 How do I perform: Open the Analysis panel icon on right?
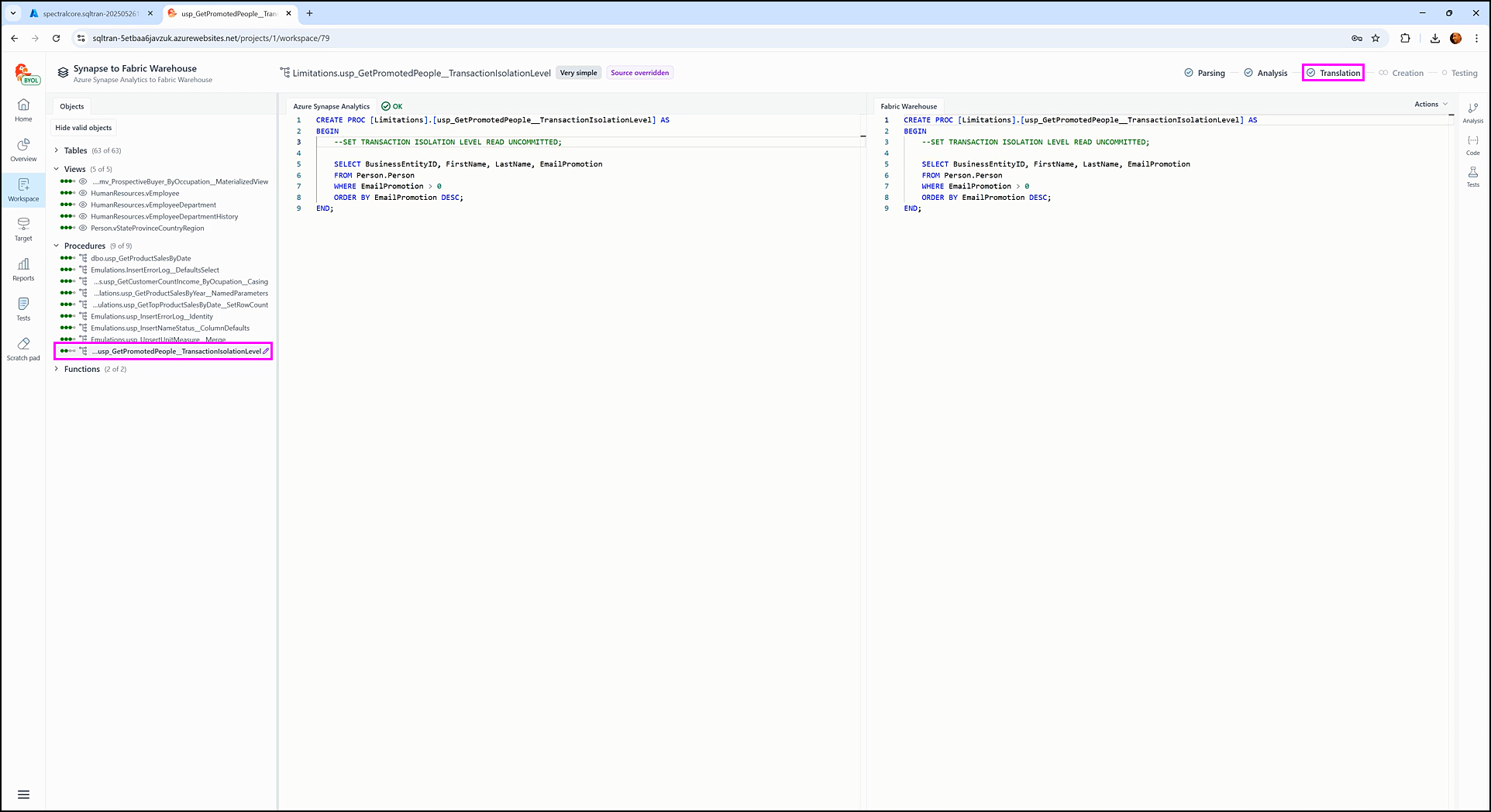1472,112
